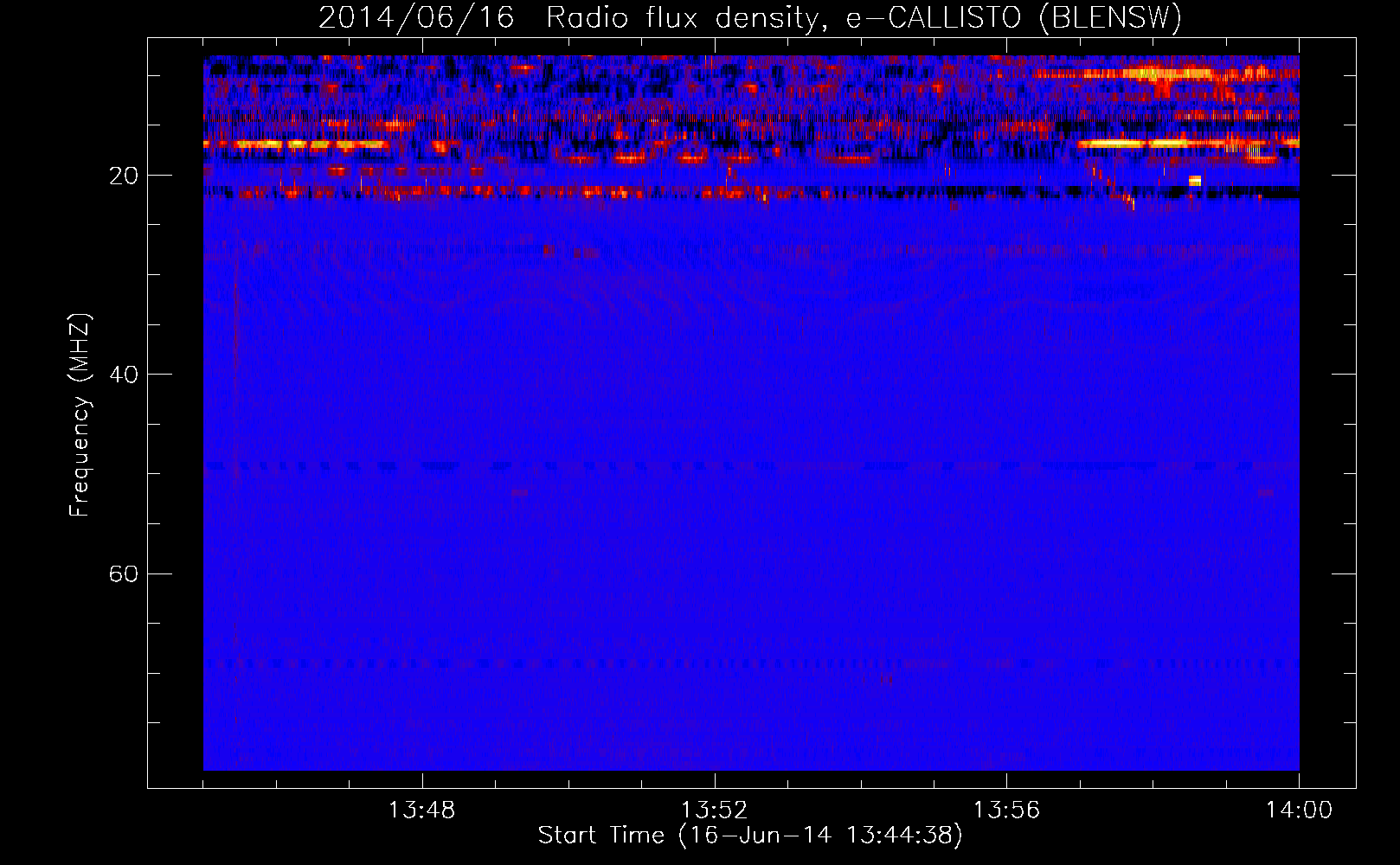Click the 20 MHz frequency tick label
The width and height of the screenshot is (1400, 865).
tap(123, 176)
